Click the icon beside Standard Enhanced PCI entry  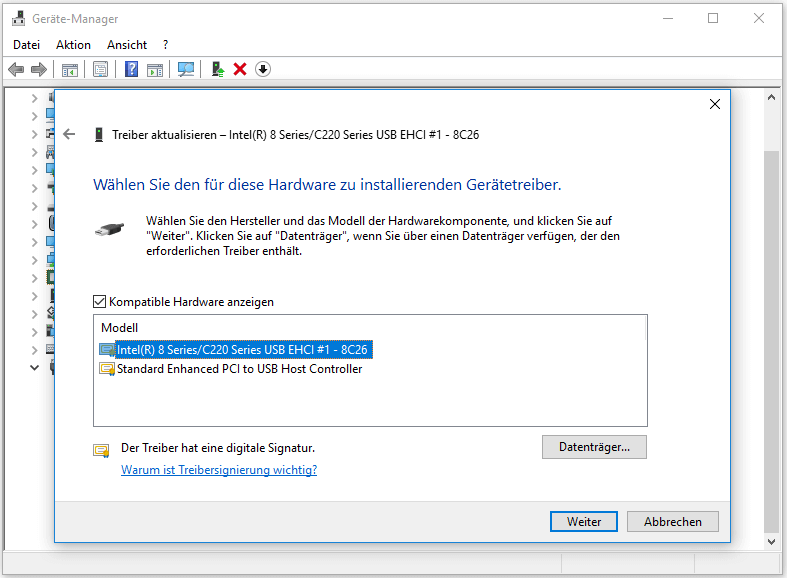coord(107,369)
